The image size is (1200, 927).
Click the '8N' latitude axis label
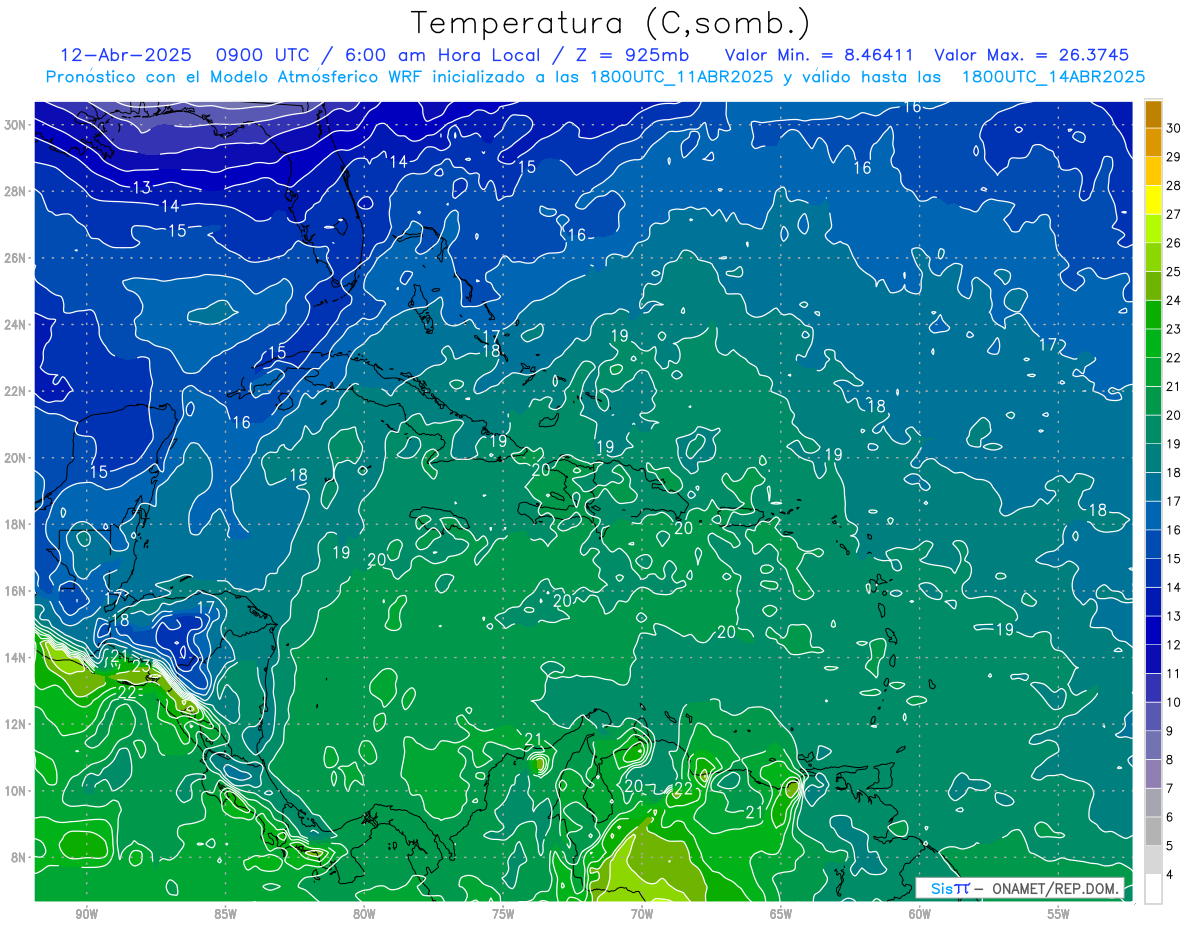coord(20,857)
